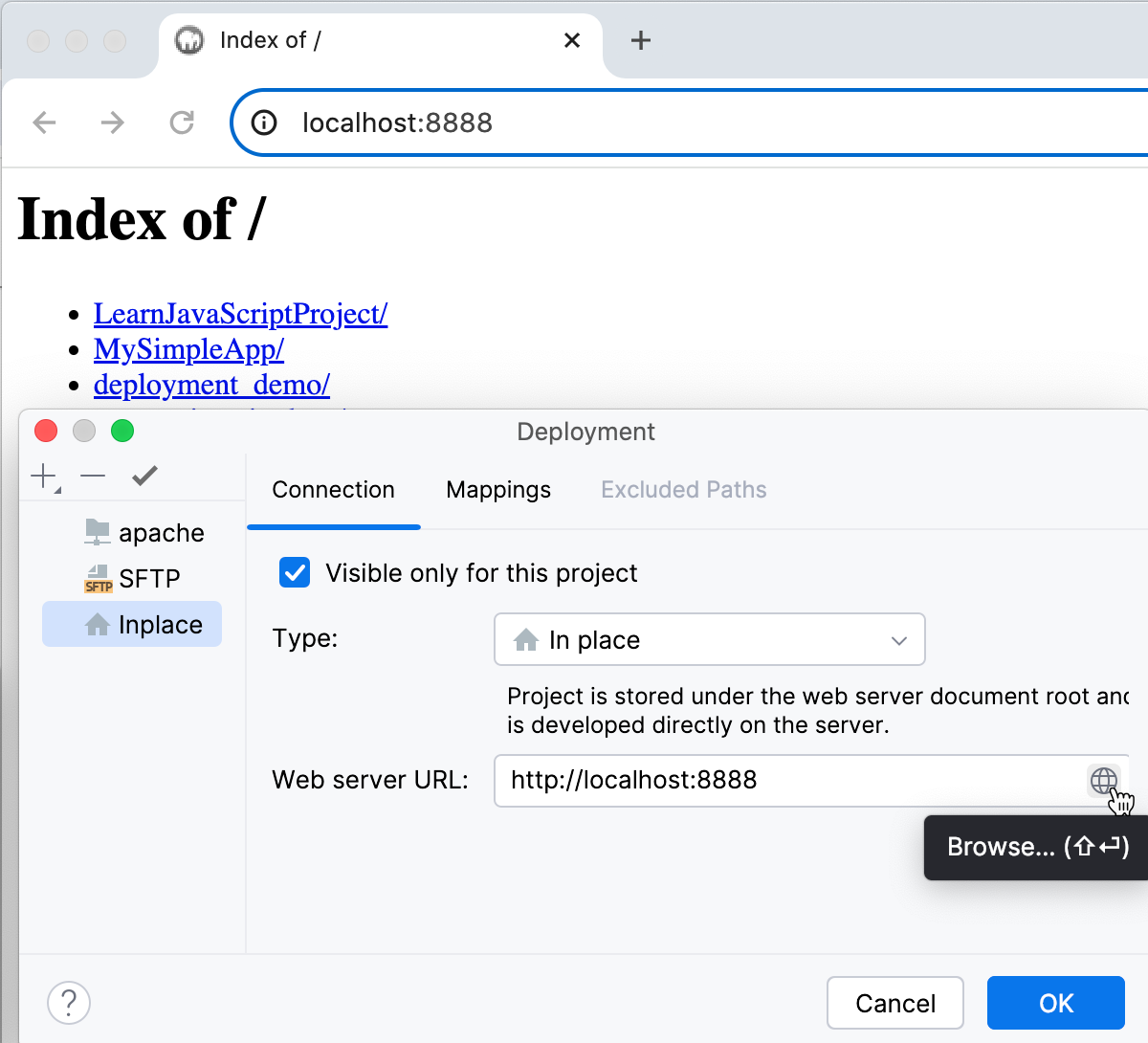Screen dimensions: 1148x1043
Task: Click the Help question mark icon
Action: tap(68, 1002)
